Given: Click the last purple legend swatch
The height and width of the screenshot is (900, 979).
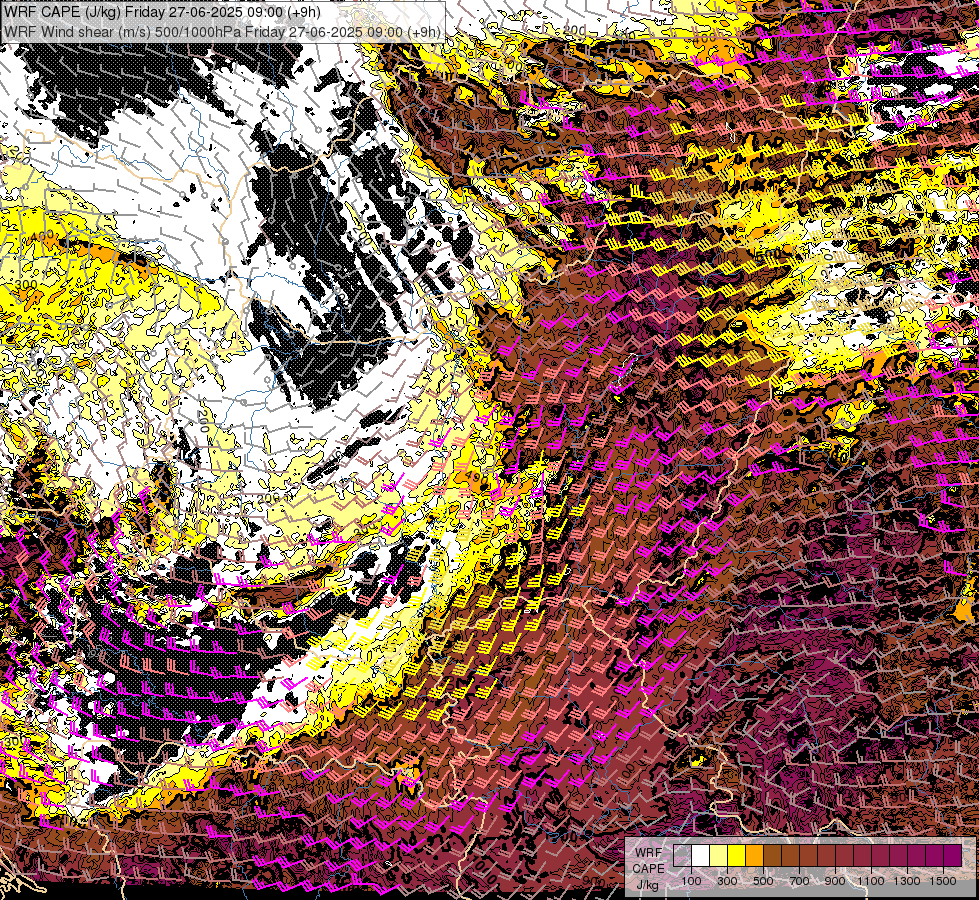Looking at the screenshot, I should 953,855.
